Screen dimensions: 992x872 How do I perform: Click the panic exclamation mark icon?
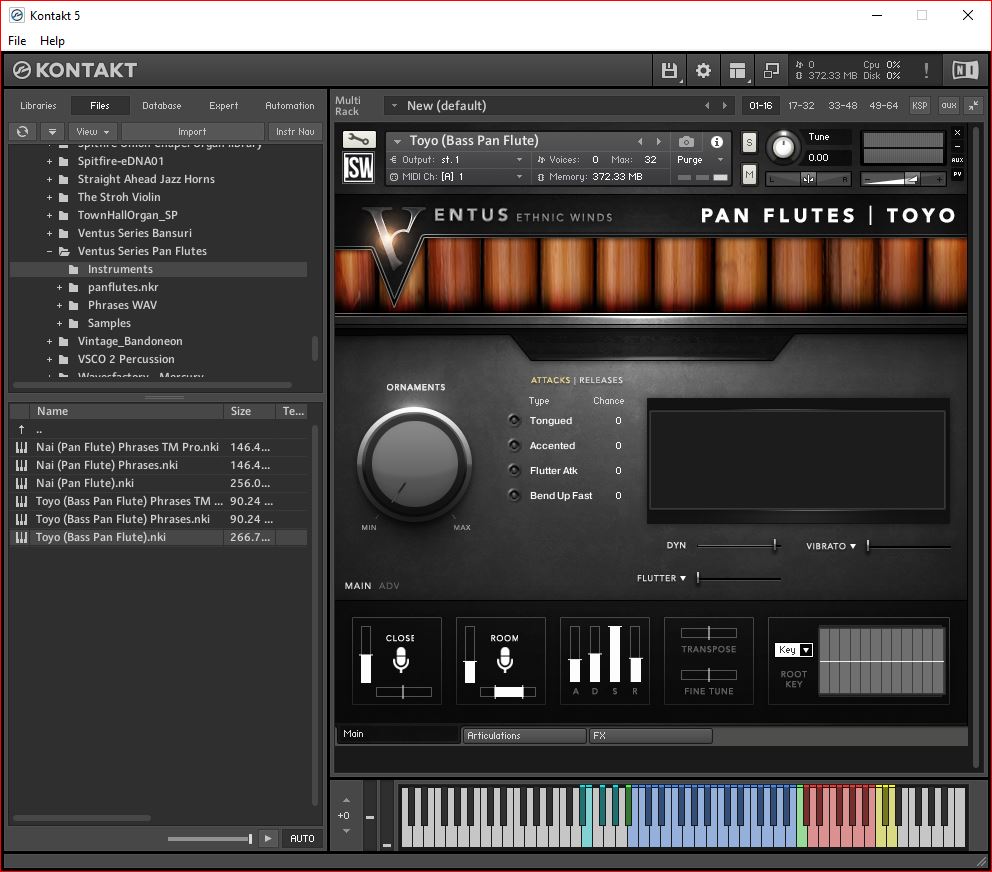click(926, 70)
